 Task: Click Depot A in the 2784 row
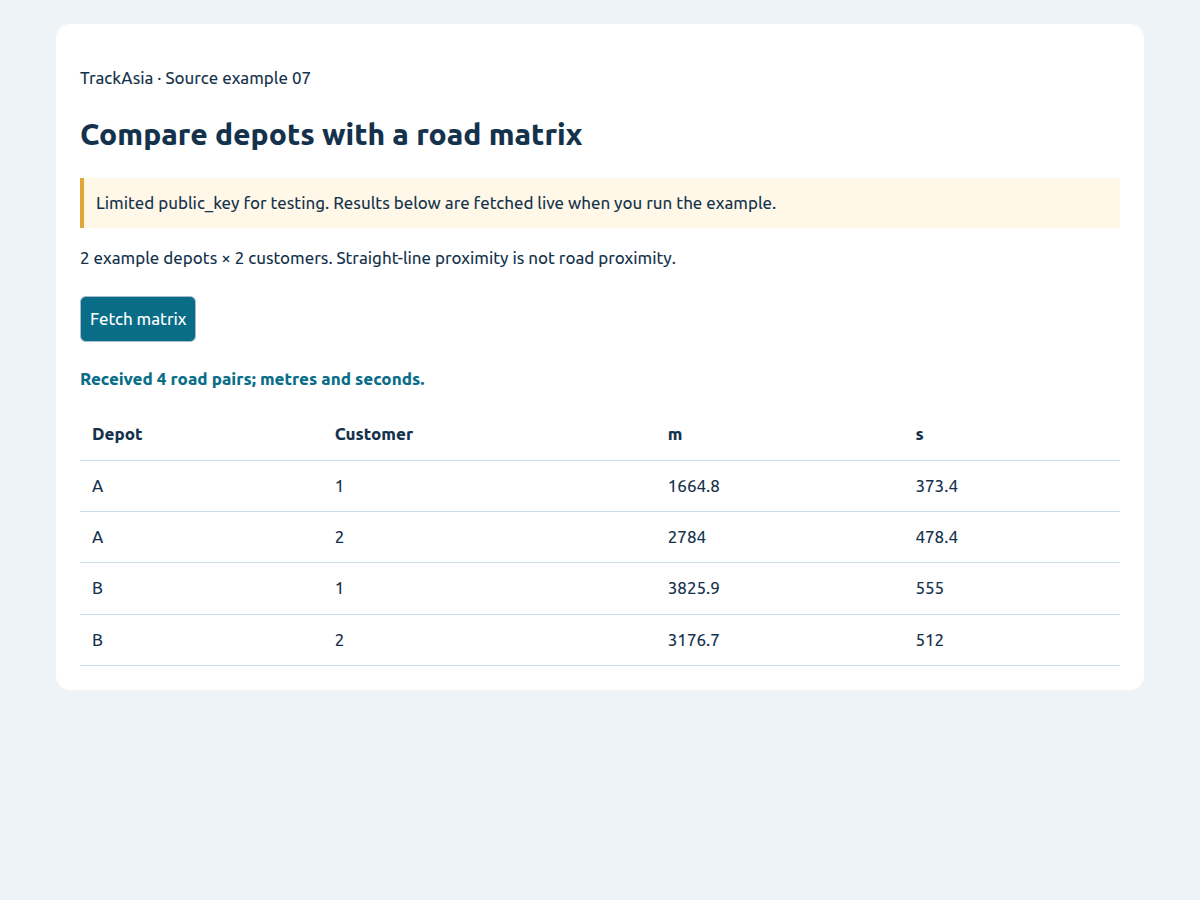click(x=201, y=537)
